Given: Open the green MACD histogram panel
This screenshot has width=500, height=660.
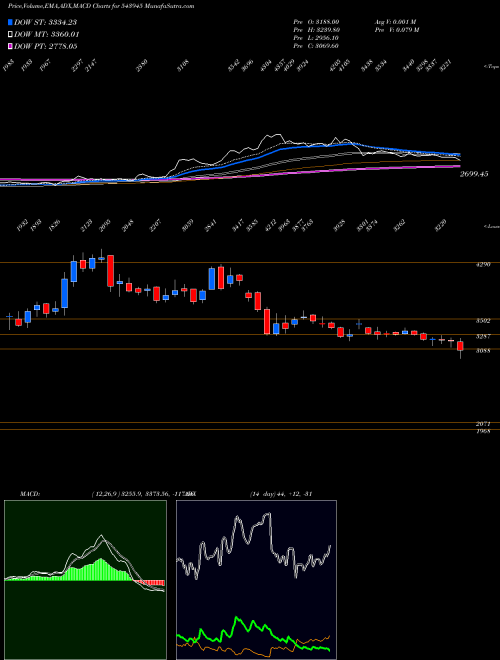Looking at the screenshot, I should pos(85,580).
